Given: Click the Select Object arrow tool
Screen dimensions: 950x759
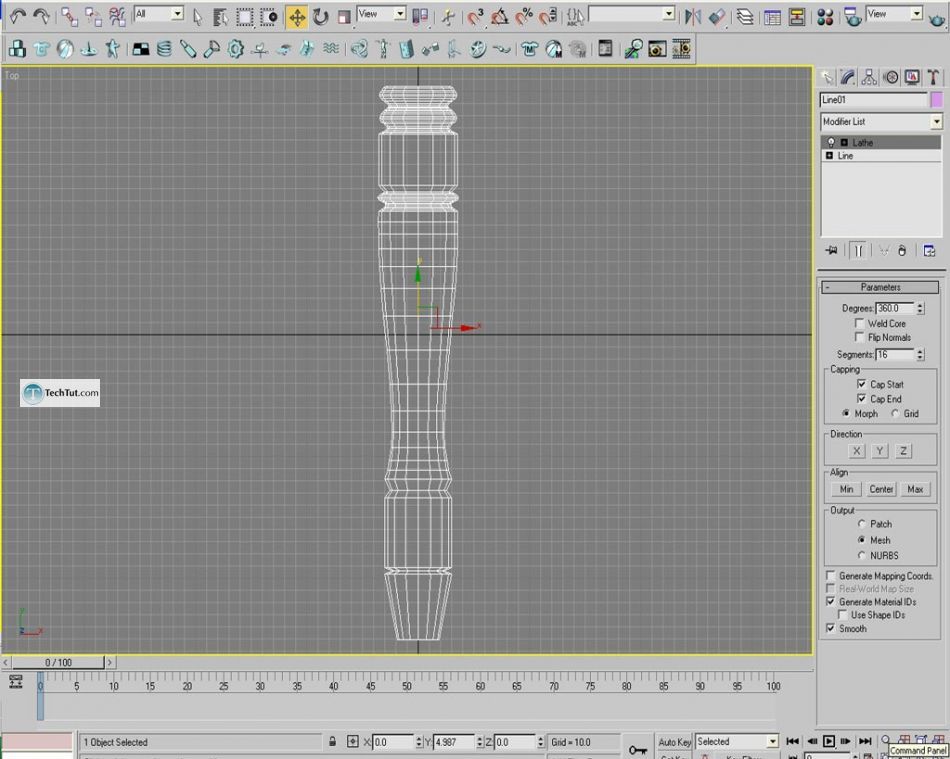Looking at the screenshot, I should tap(197, 17).
